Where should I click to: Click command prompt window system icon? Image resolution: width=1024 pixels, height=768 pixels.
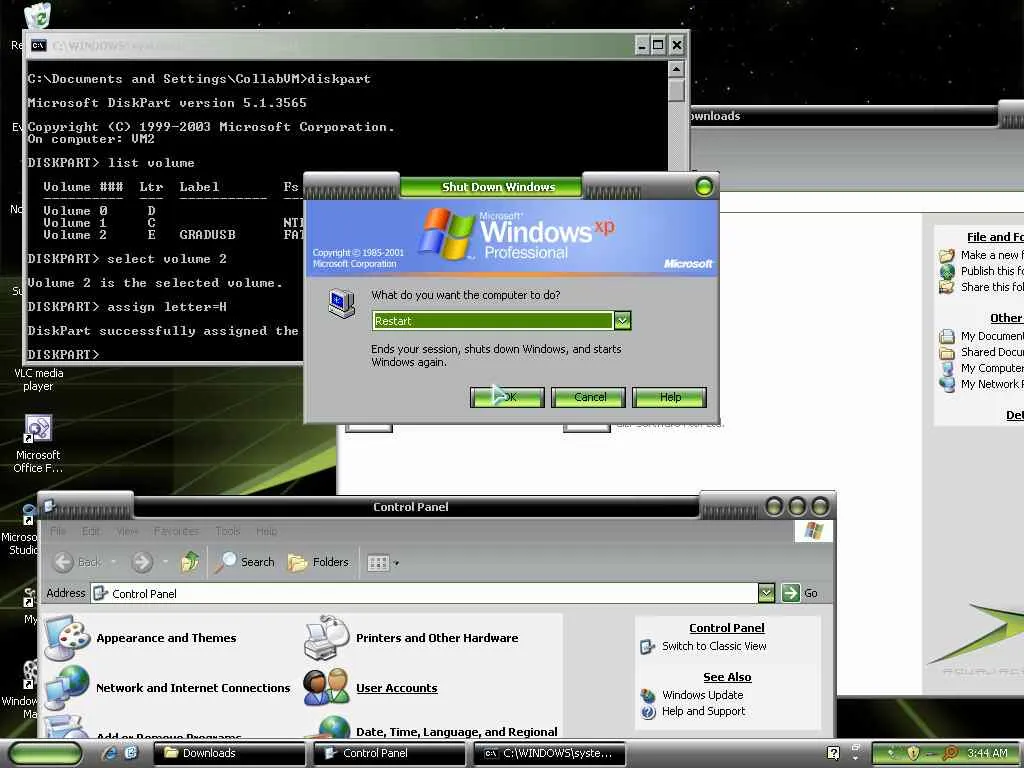[x=39, y=45]
